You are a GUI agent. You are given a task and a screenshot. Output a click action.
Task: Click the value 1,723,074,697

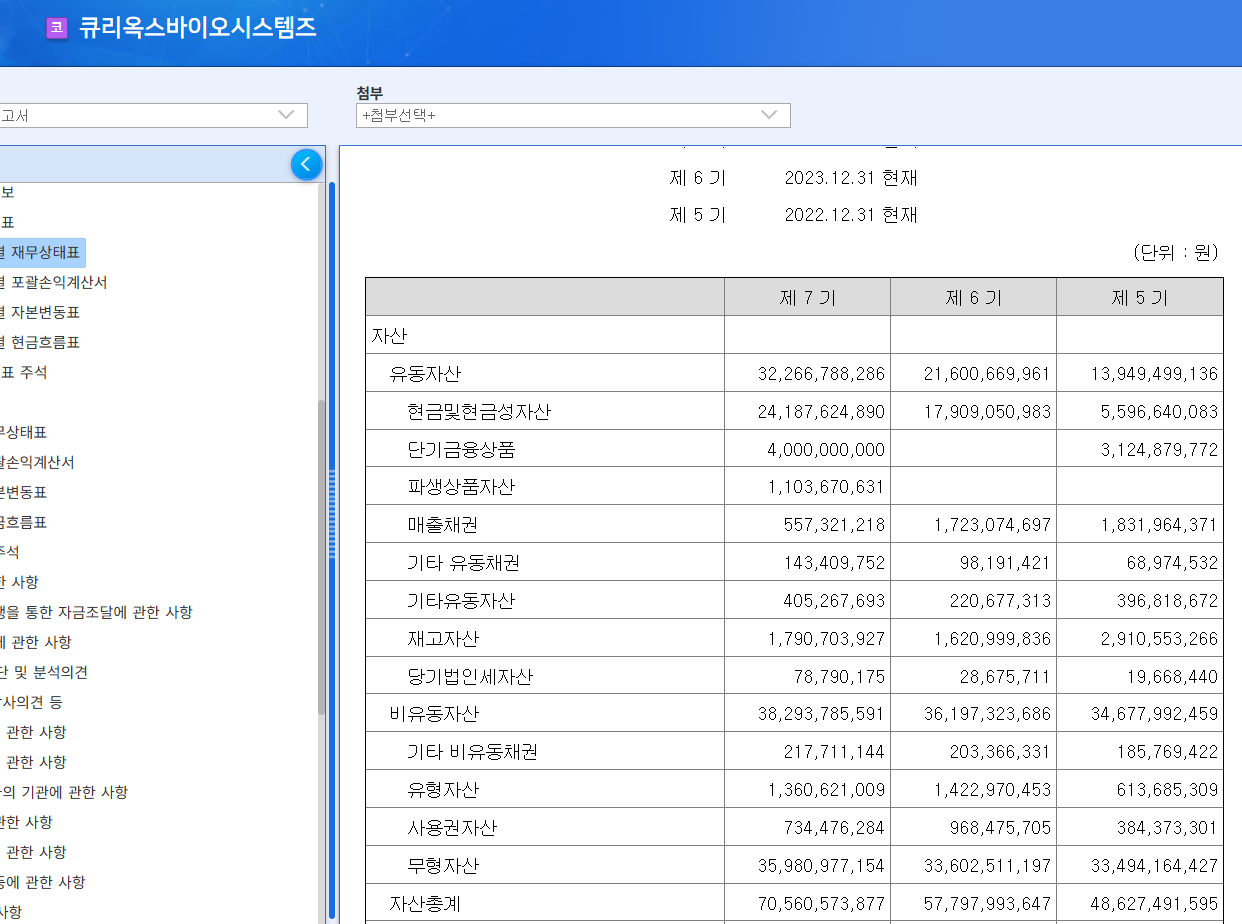992,525
